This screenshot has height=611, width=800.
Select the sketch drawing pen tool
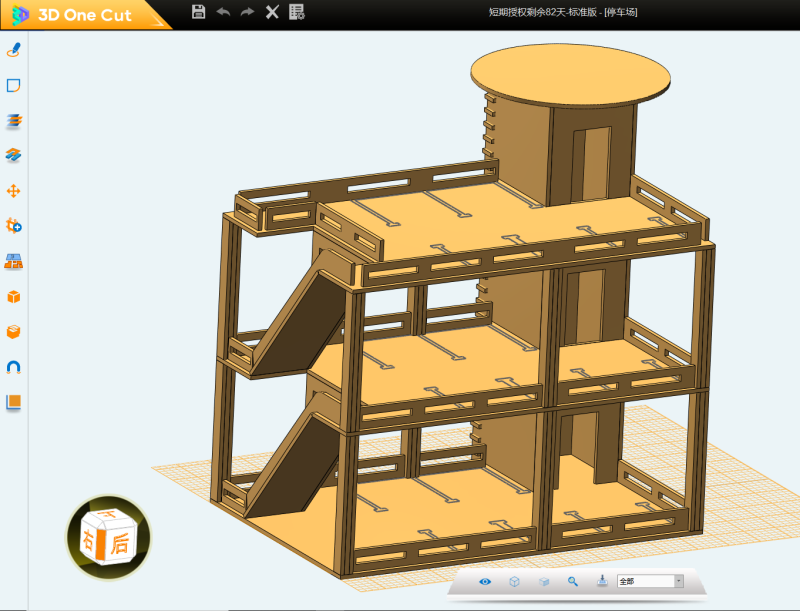pos(14,50)
